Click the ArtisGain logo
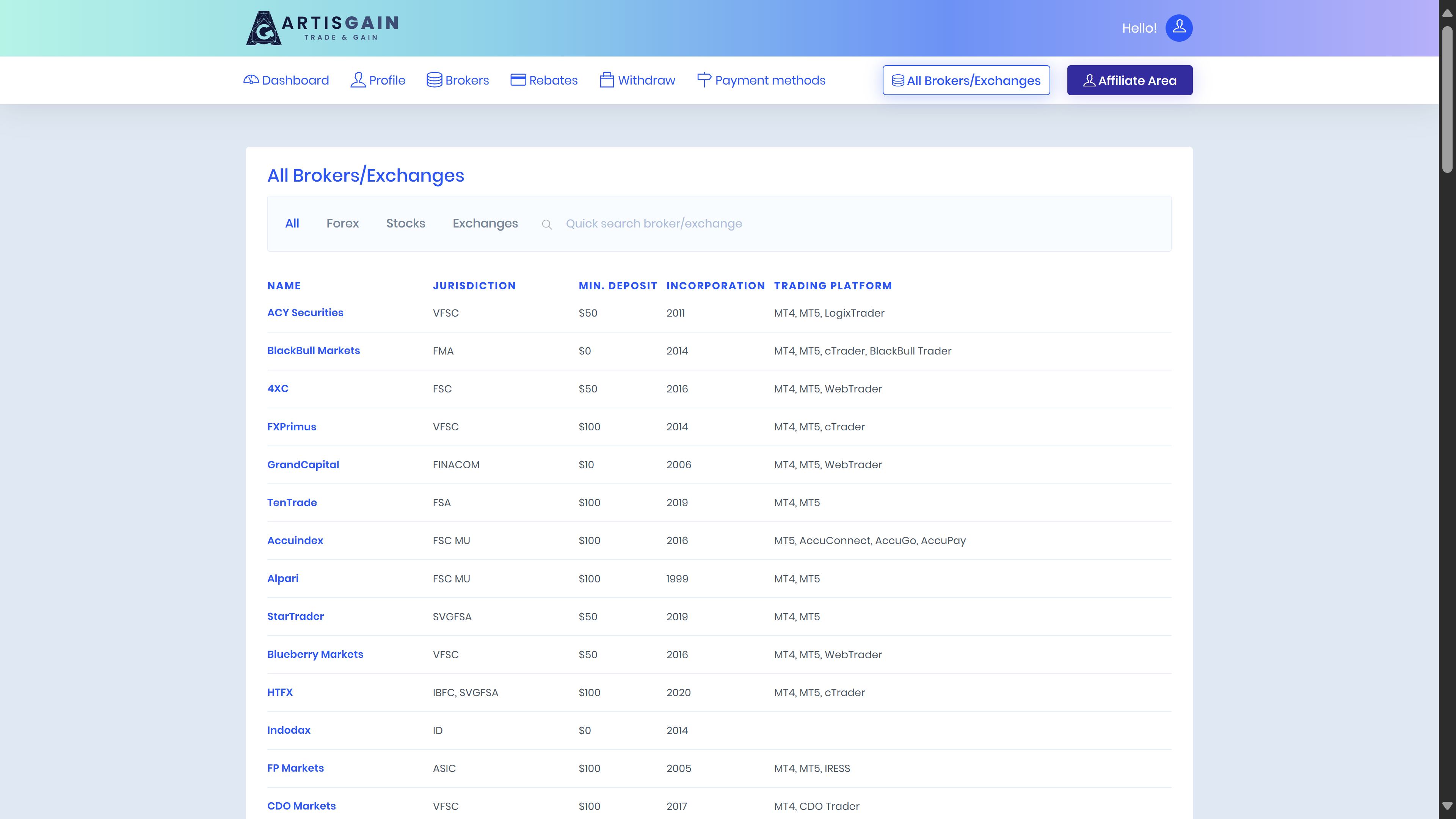 (322, 28)
